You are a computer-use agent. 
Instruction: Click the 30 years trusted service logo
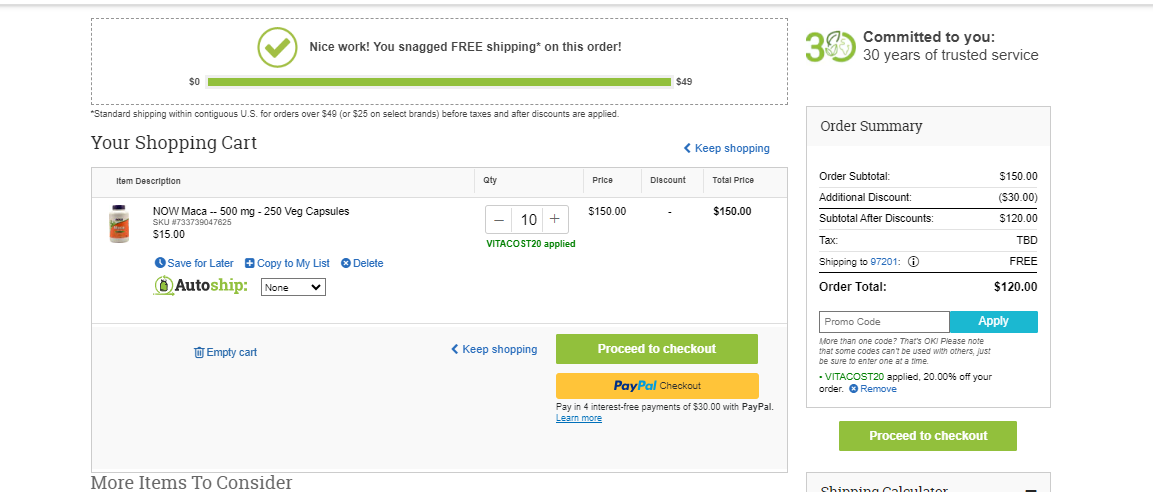tap(830, 47)
